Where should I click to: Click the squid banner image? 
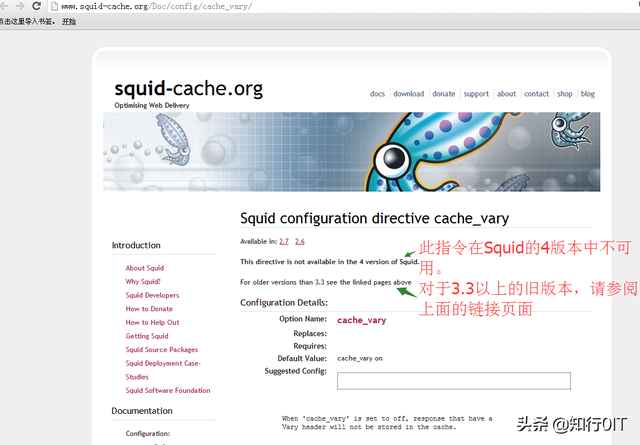(351, 152)
